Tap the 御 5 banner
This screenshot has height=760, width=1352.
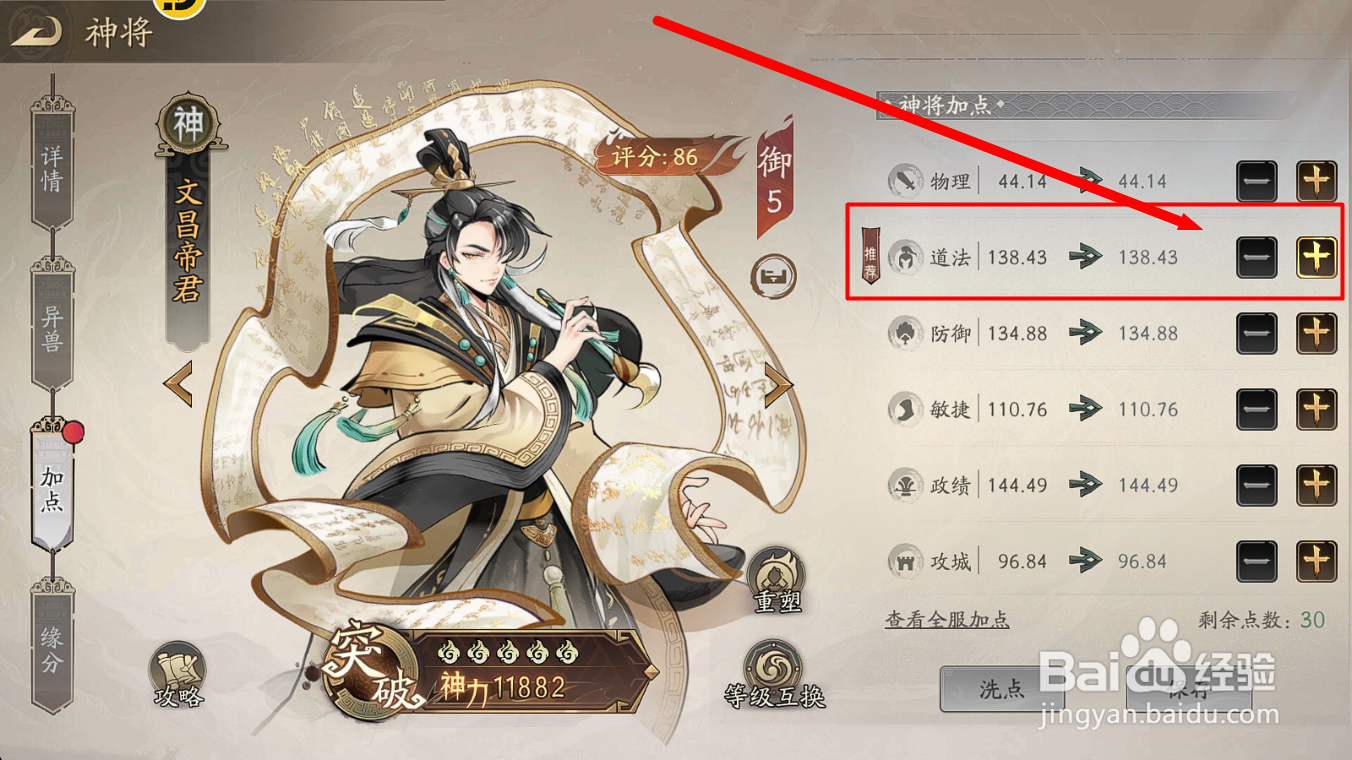775,177
